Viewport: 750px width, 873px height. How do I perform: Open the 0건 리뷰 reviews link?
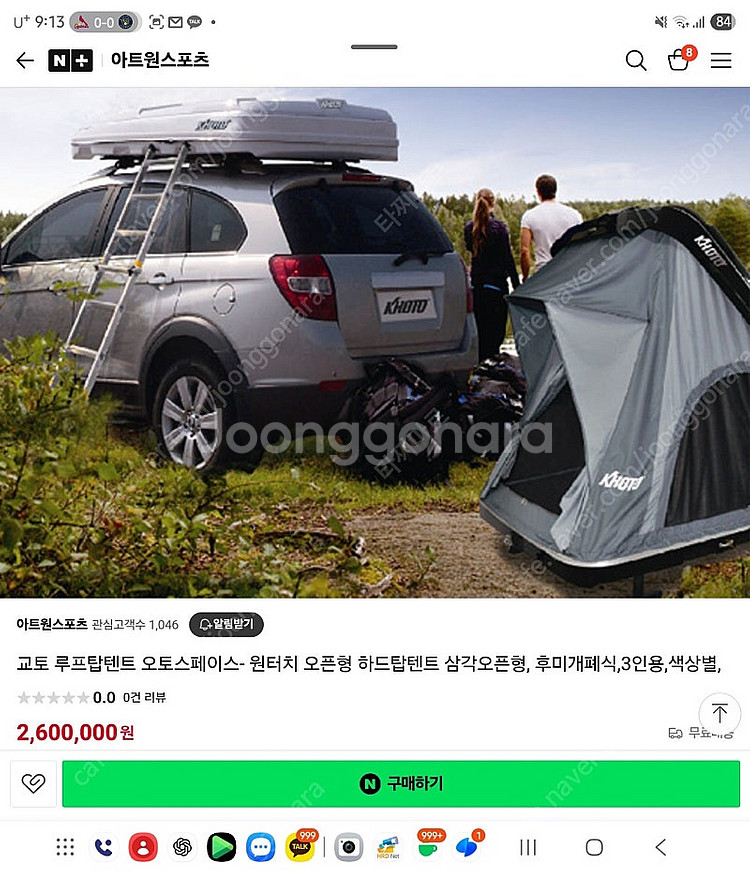(x=144, y=698)
